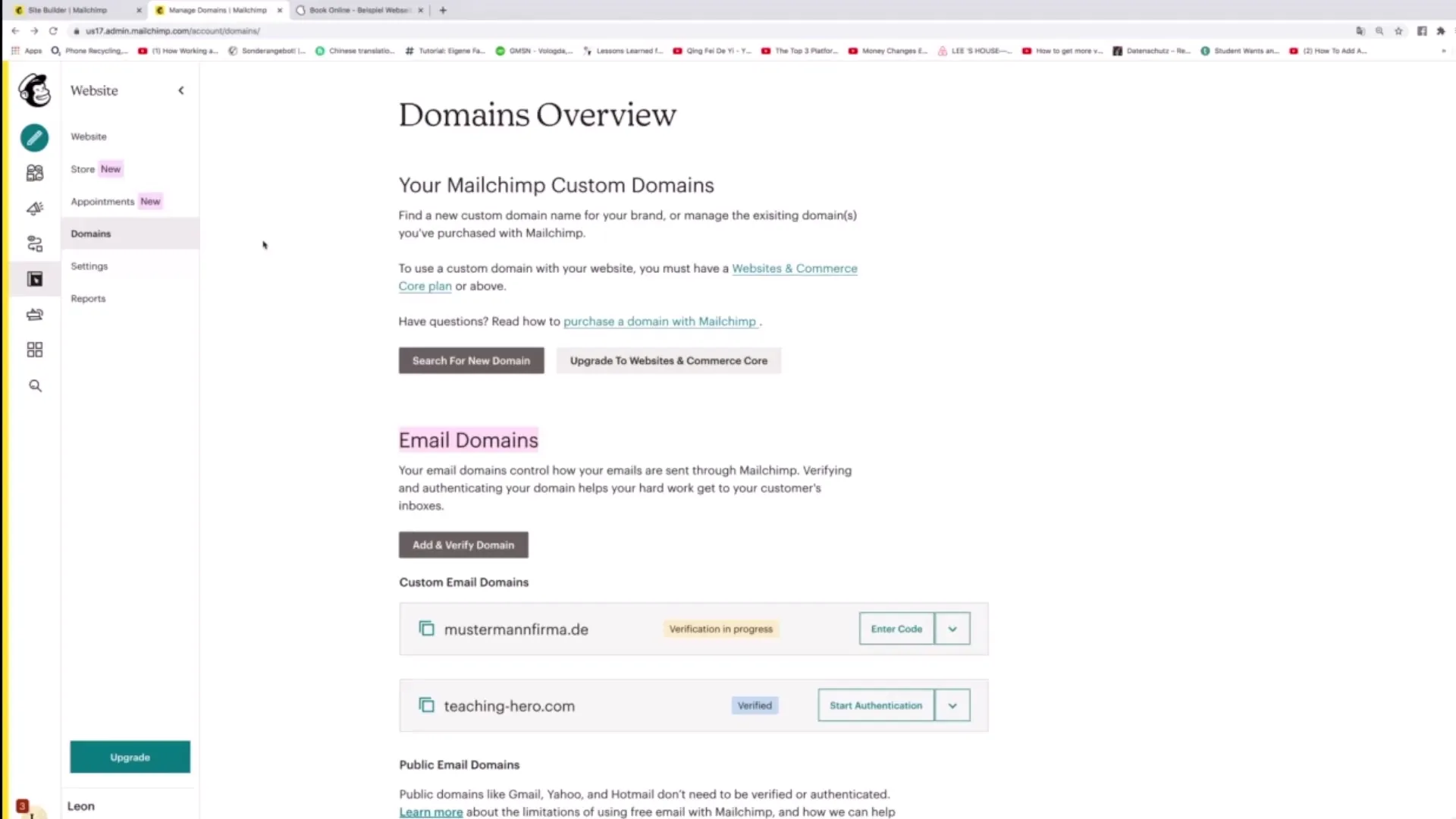Click Search For New Domain button
Viewport: 1456px width, 819px height.
471,361
